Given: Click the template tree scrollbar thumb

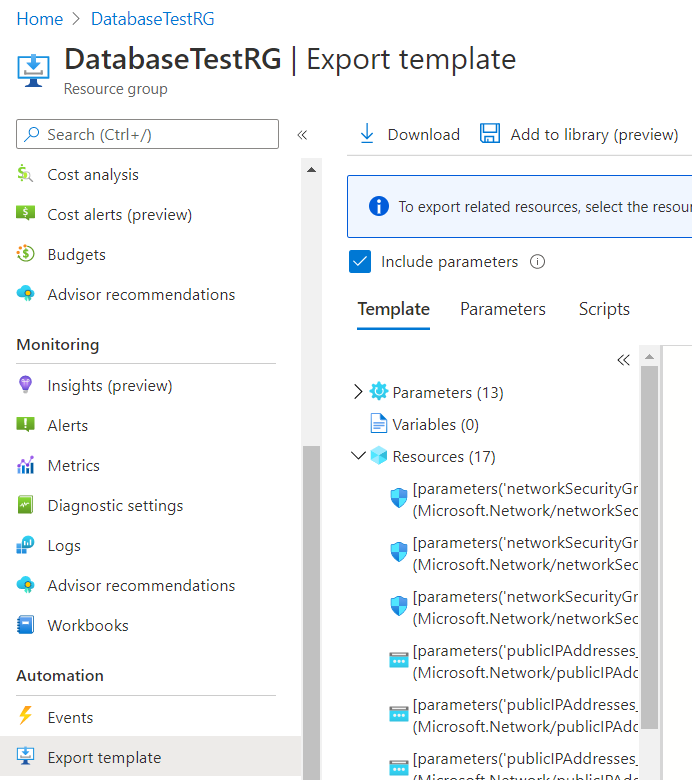Looking at the screenshot, I should pos(649,547).
